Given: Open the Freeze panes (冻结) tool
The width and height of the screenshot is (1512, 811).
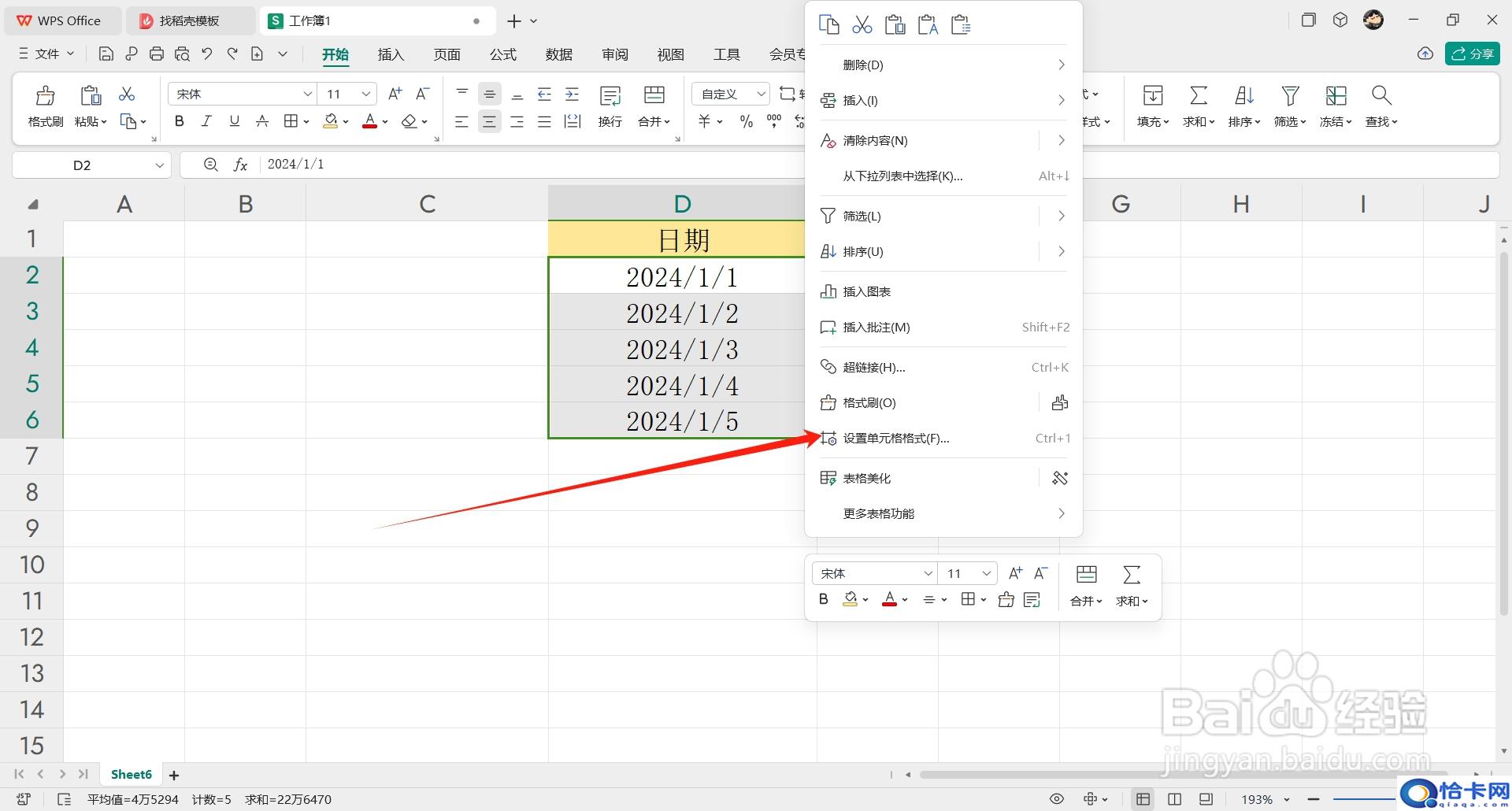Looking at the screenshot, I should click(x=1336, y=106).
